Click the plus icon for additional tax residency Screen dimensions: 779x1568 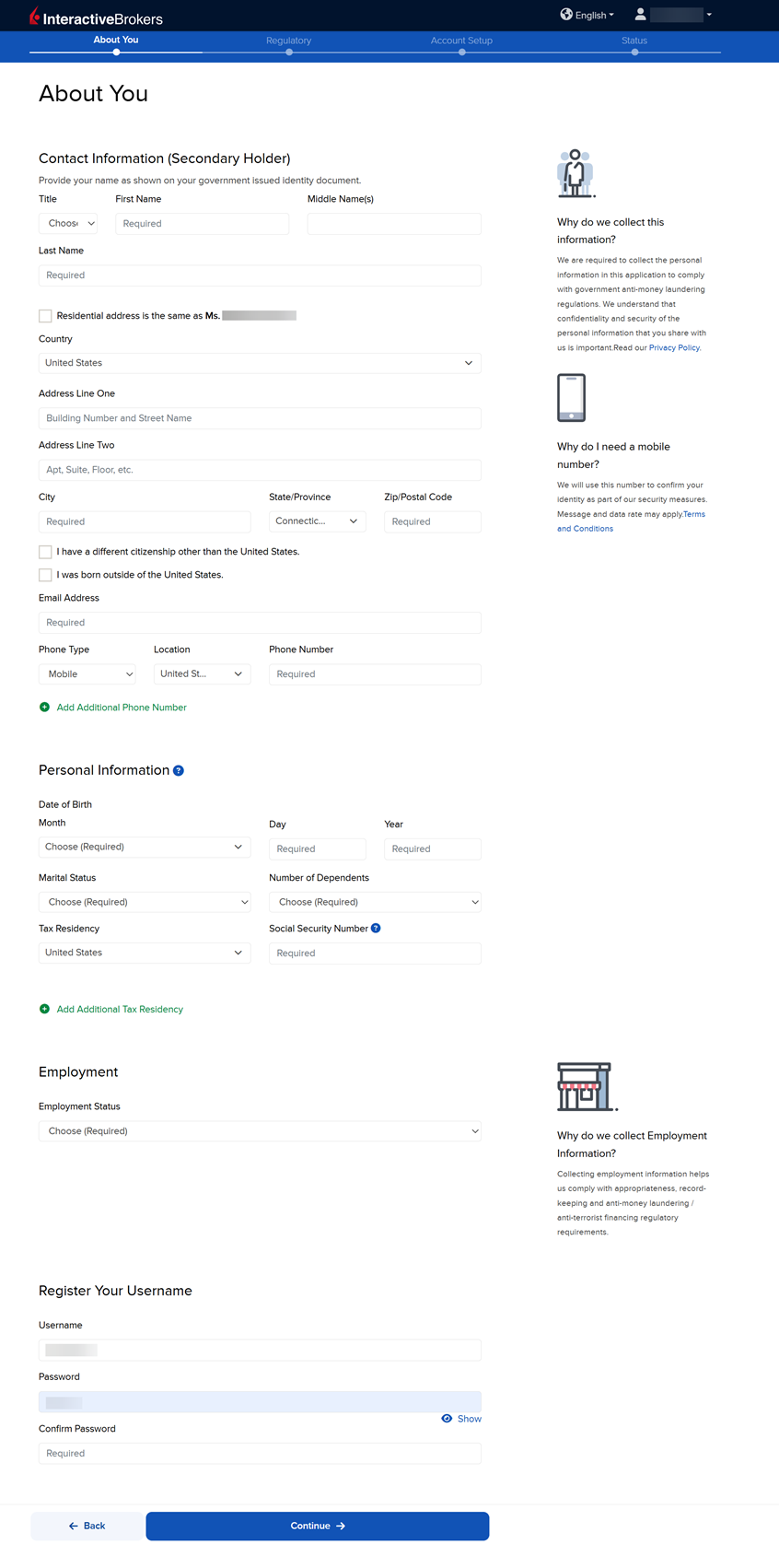pos(44,1010)
